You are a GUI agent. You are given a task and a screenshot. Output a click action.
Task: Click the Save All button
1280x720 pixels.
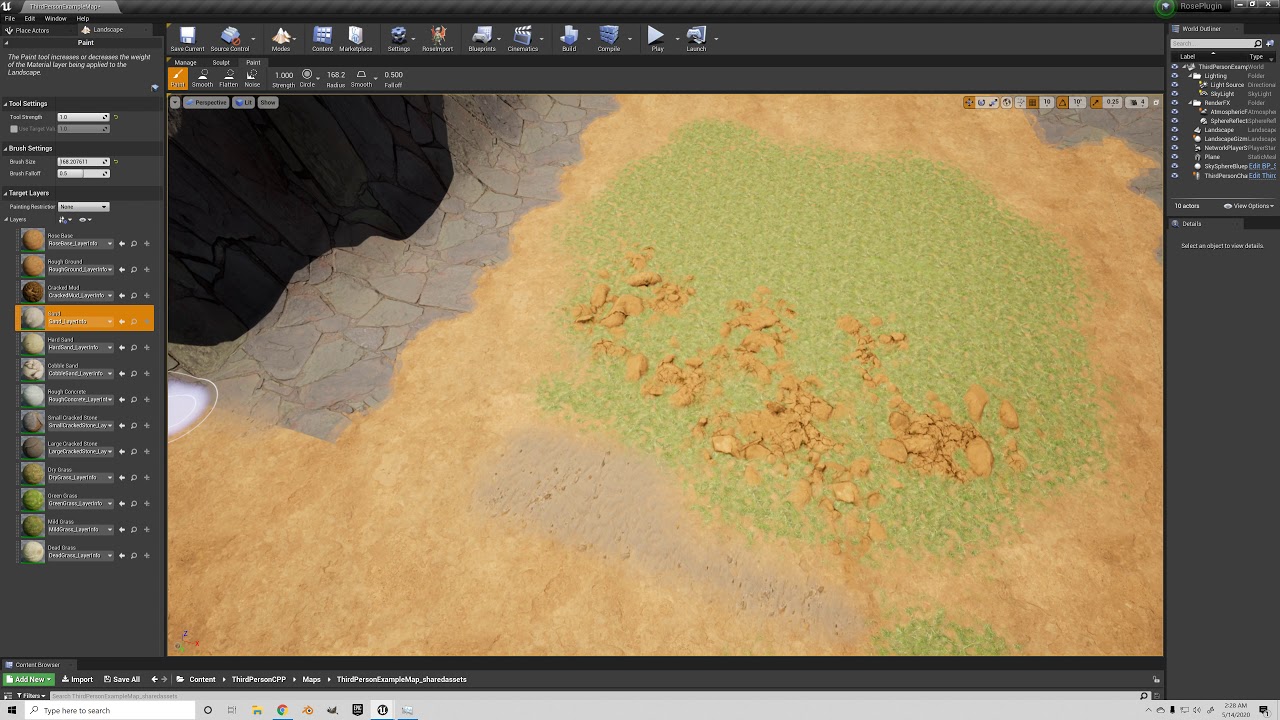(x=122, y=680)
